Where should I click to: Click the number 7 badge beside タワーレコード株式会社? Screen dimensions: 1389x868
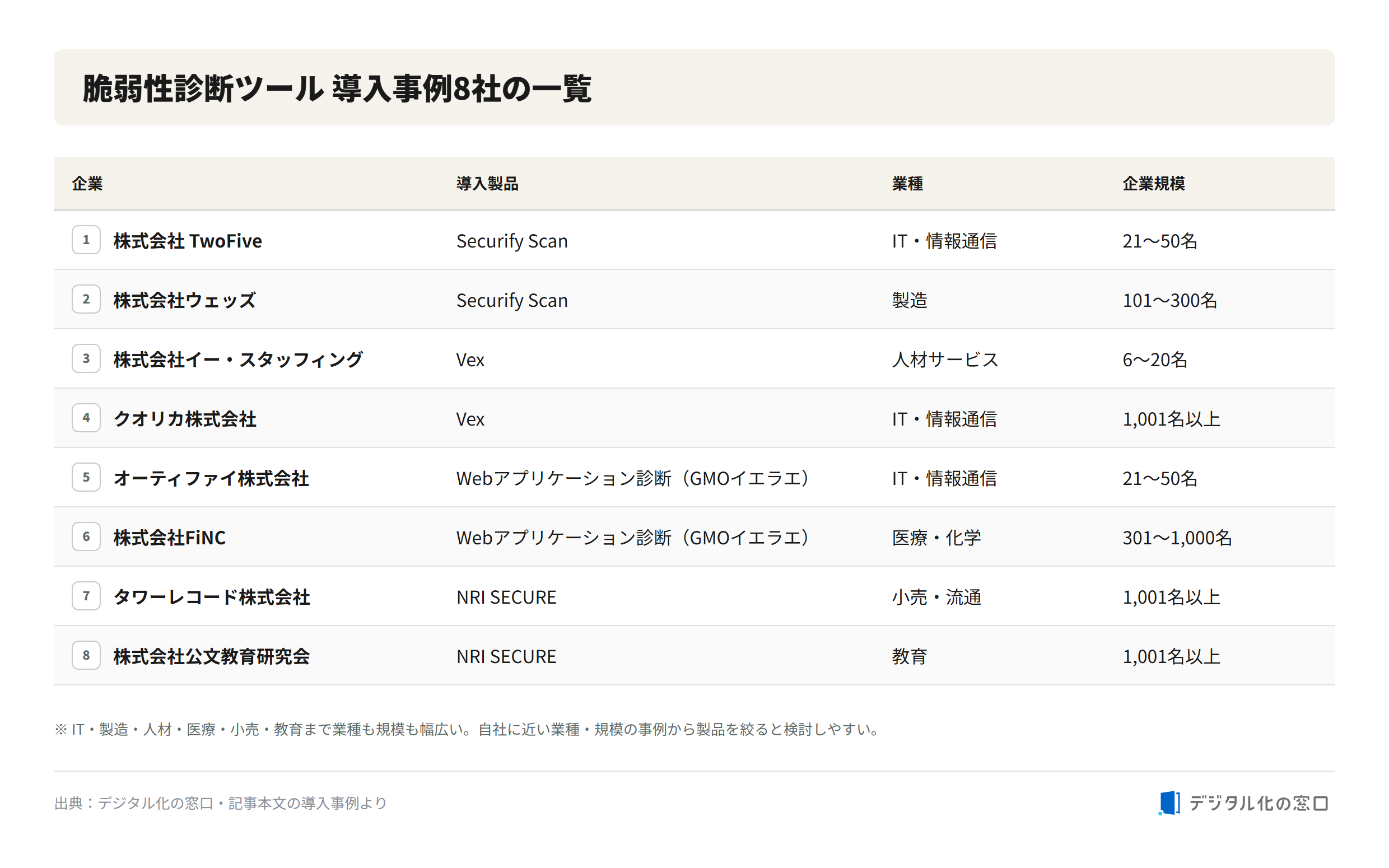[x=86, y=595]
